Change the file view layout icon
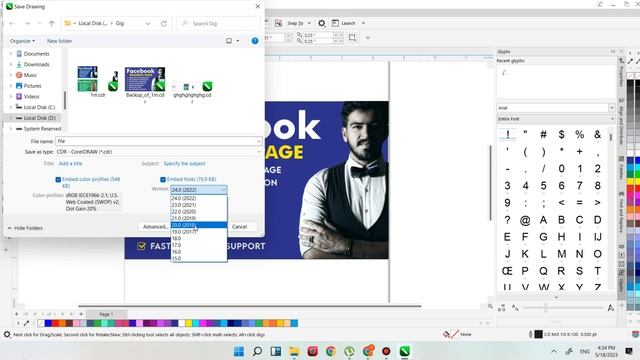 click(x=229, y=41)
